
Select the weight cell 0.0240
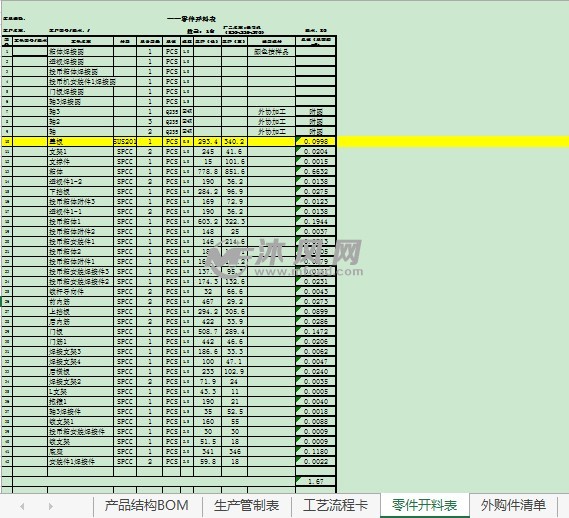316,371
